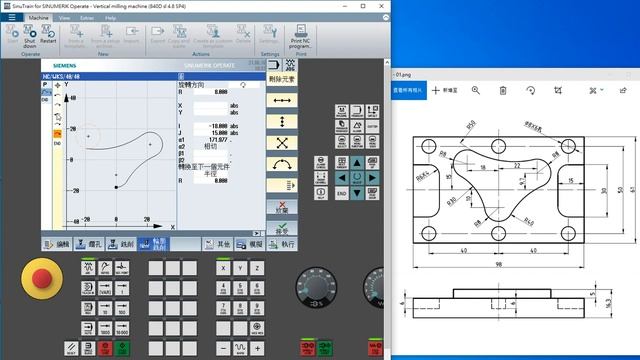The width and height of the screenshot is (640, 360).
Task: Click the green FEED START key
Action: [324, 348]
